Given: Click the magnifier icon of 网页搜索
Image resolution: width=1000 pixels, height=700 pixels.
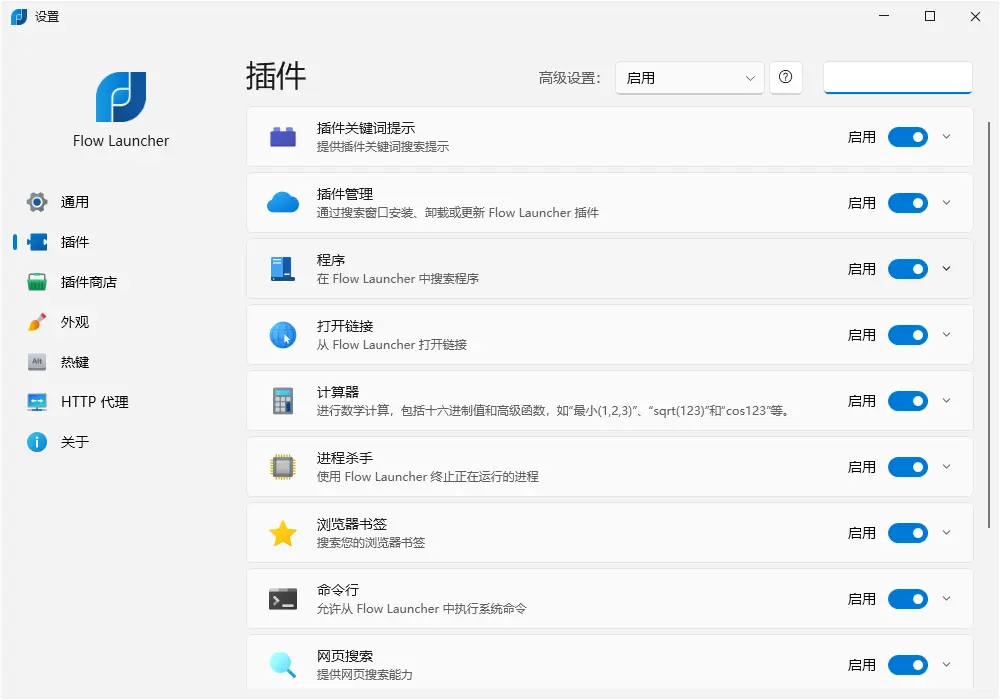Looking at the screenshot, I should (283, 665).
